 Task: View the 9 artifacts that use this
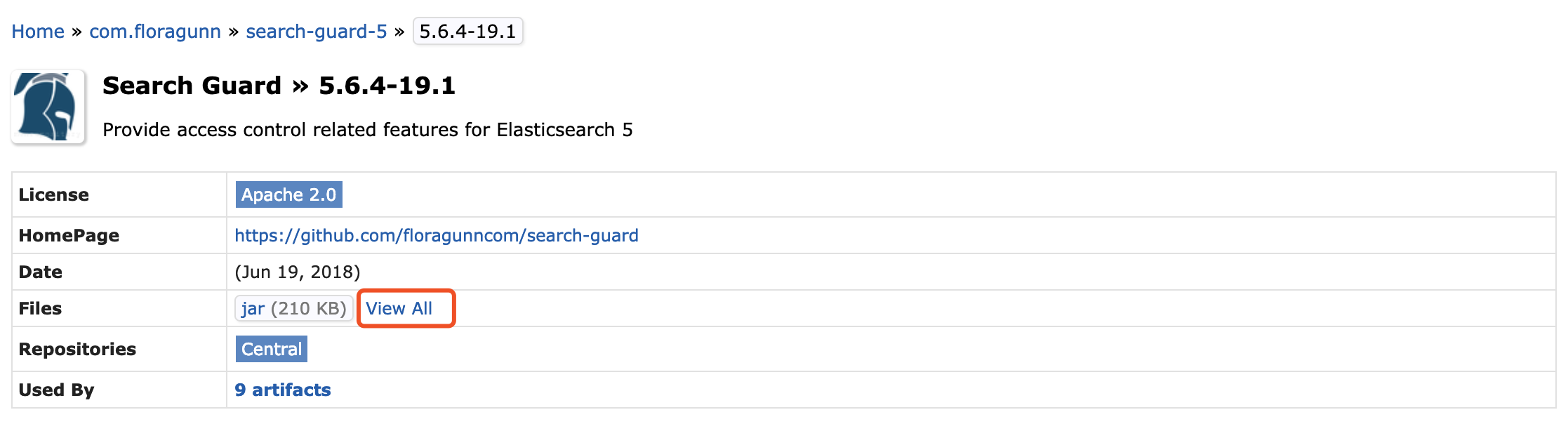coord(284,390)
